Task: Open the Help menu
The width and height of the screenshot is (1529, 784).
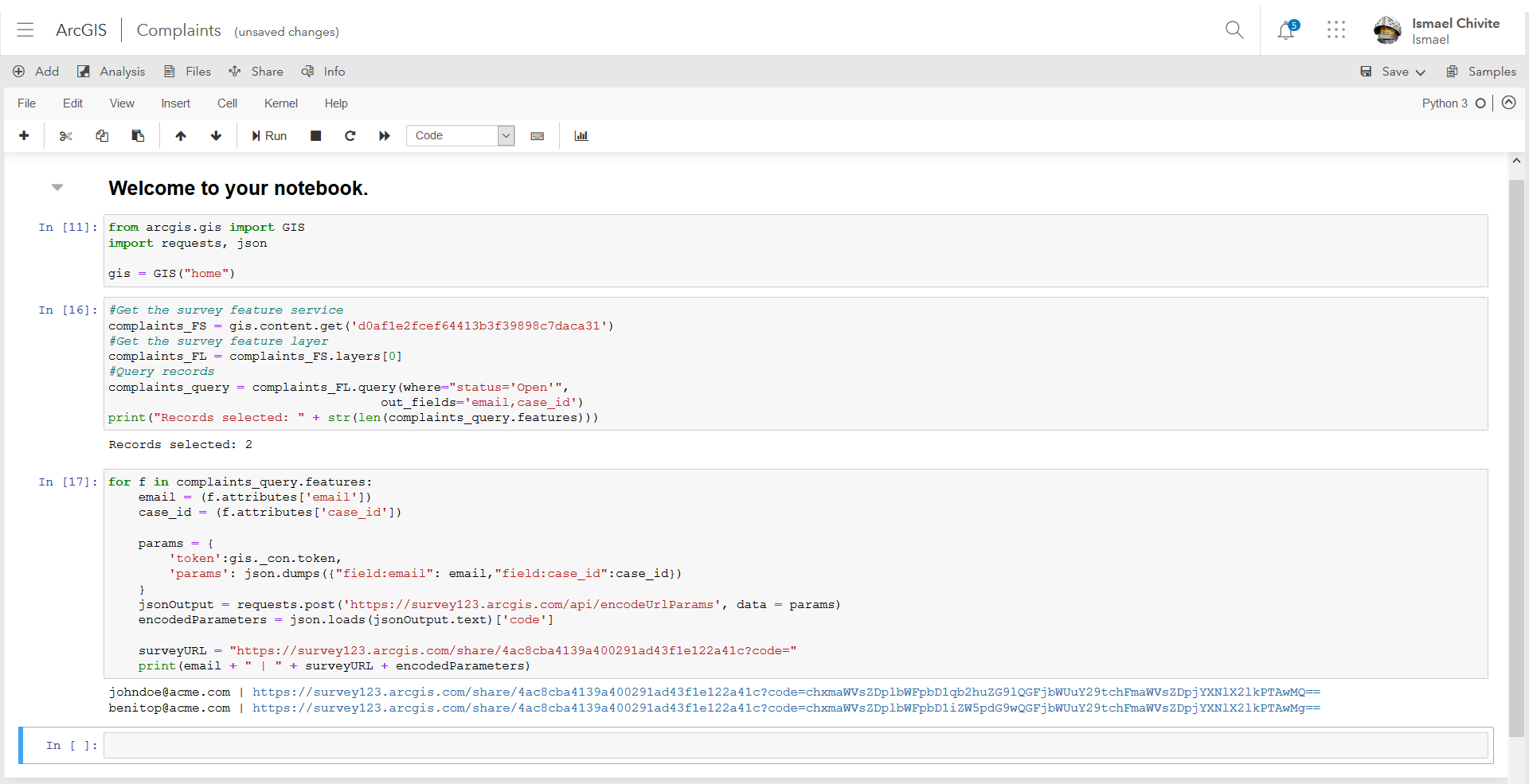Action: [336, 103]
